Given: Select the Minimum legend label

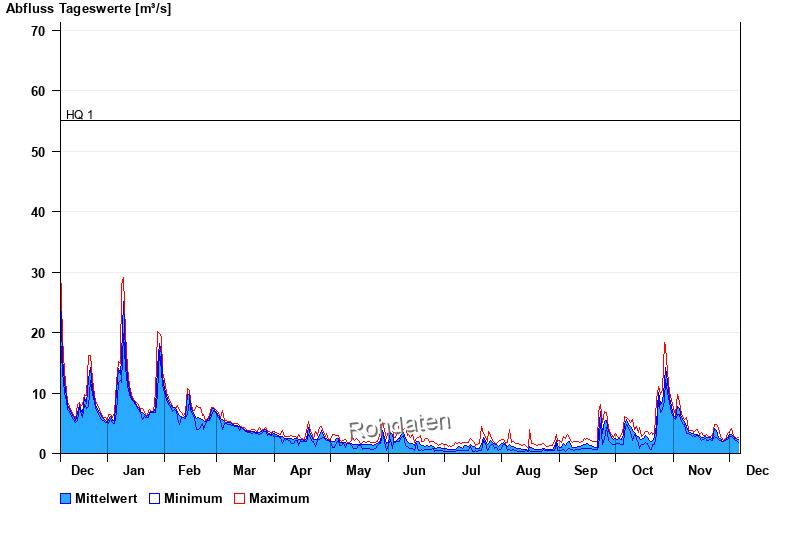Looking at the screenshot, I should (x=193, y=498).
